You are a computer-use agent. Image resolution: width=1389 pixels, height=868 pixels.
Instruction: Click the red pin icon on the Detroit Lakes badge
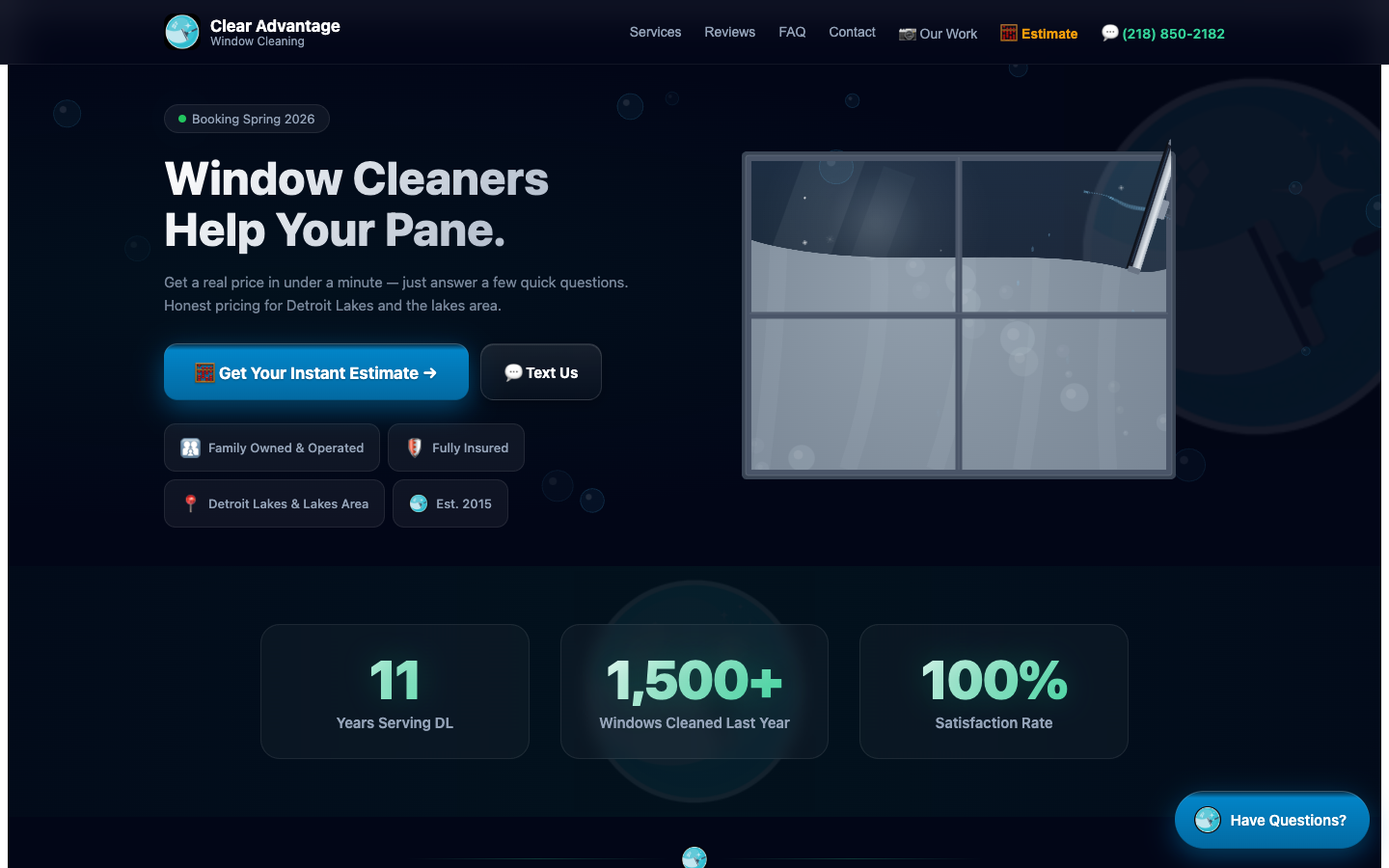(190, 502)
